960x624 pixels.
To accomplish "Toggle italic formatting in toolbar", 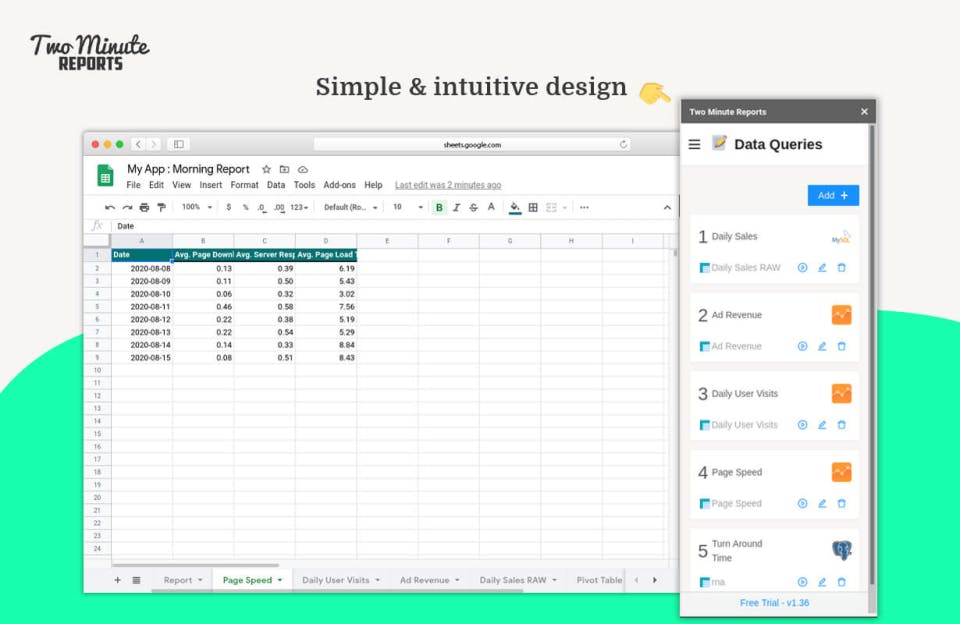I will (x=456, y=208).
